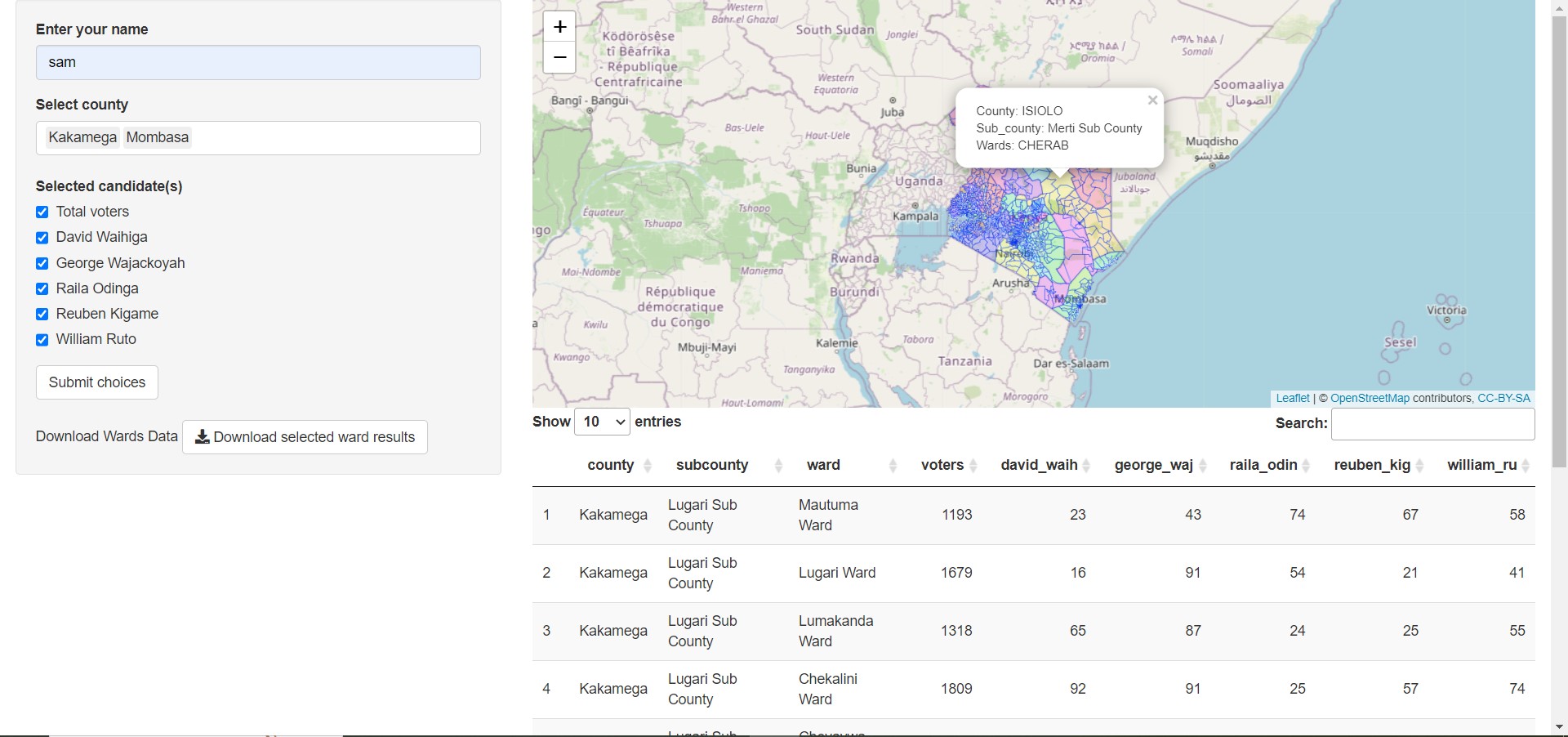Deselect the Reuben Kigame checkbox
Screen dimensions: 1568x737
(42, 314)
